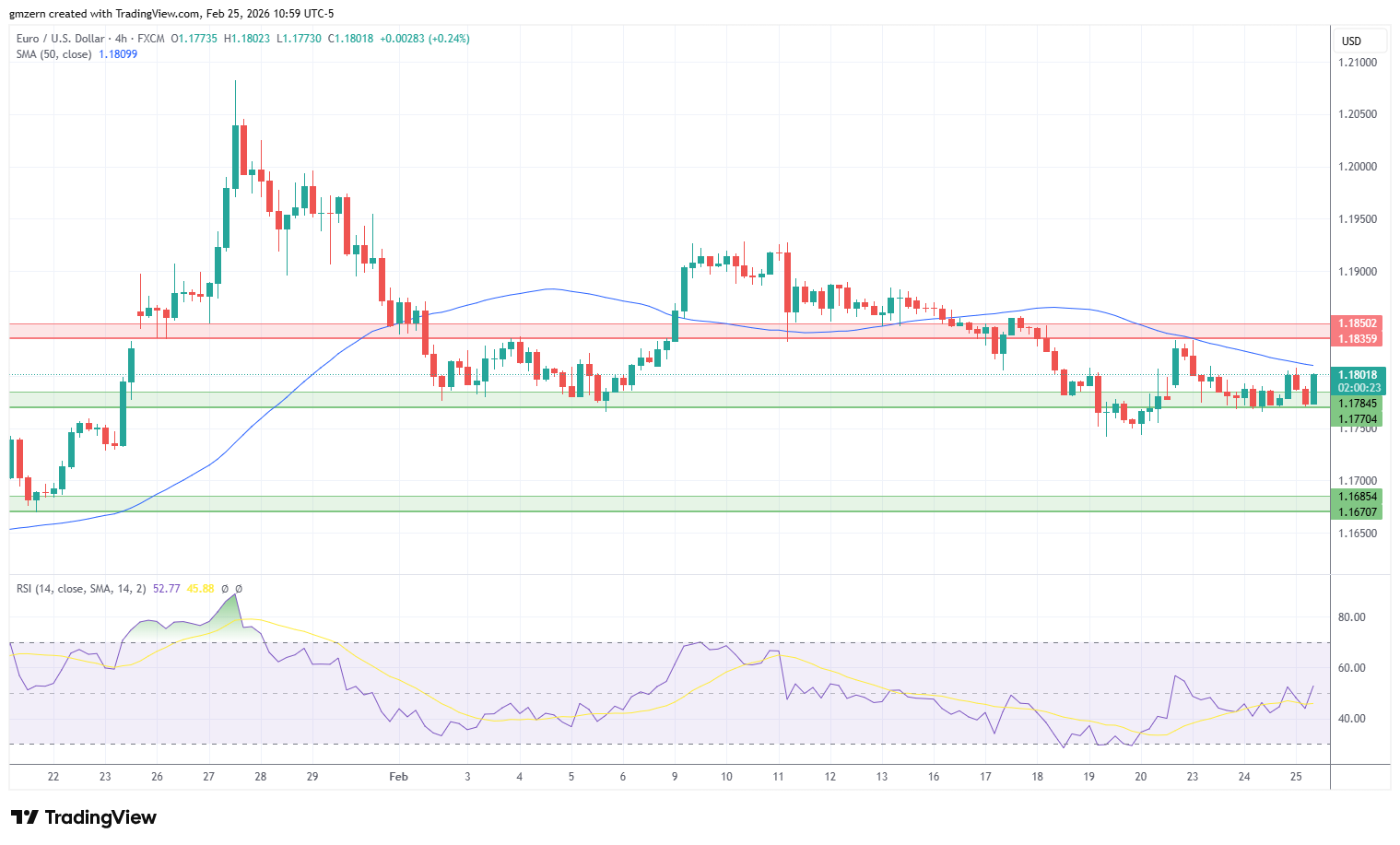The image size is (1400, 845).
Task: Select the RSI moving average value 45.88
Action: (x=200, y=589)
